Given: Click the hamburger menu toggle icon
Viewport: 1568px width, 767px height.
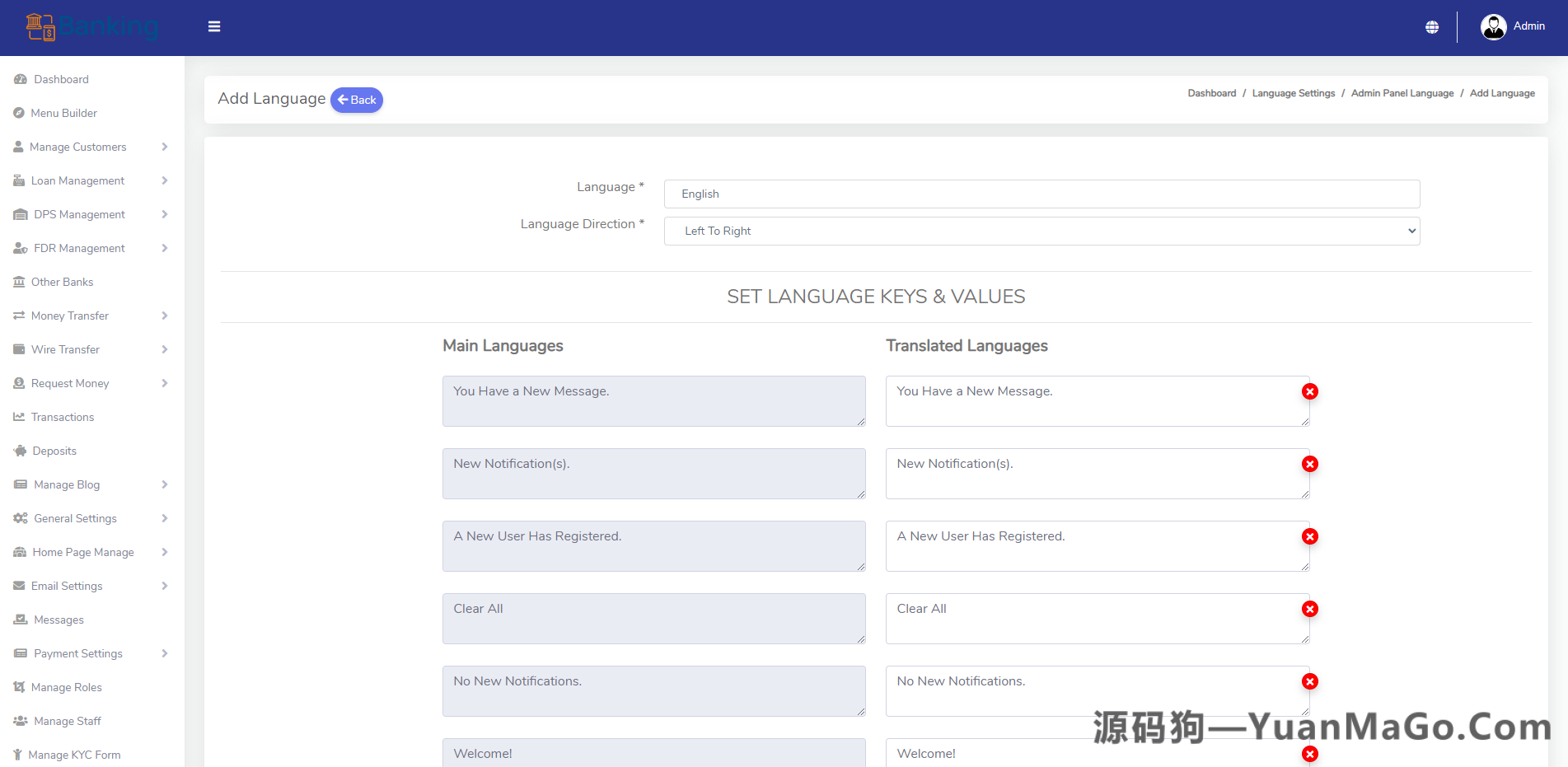Looking at the screenshot, I should click(214, 26).
